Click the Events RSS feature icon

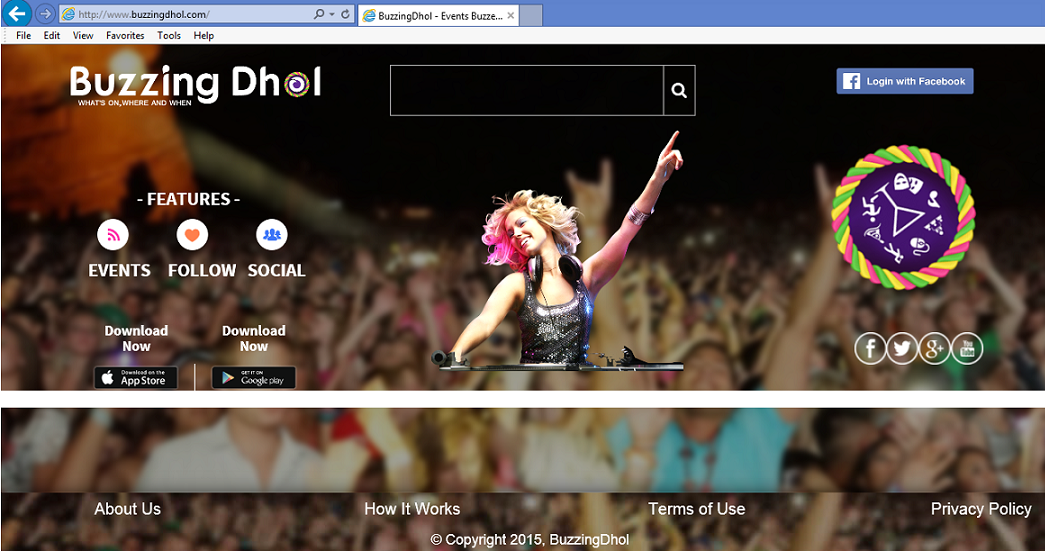click(x=113, y=235)
